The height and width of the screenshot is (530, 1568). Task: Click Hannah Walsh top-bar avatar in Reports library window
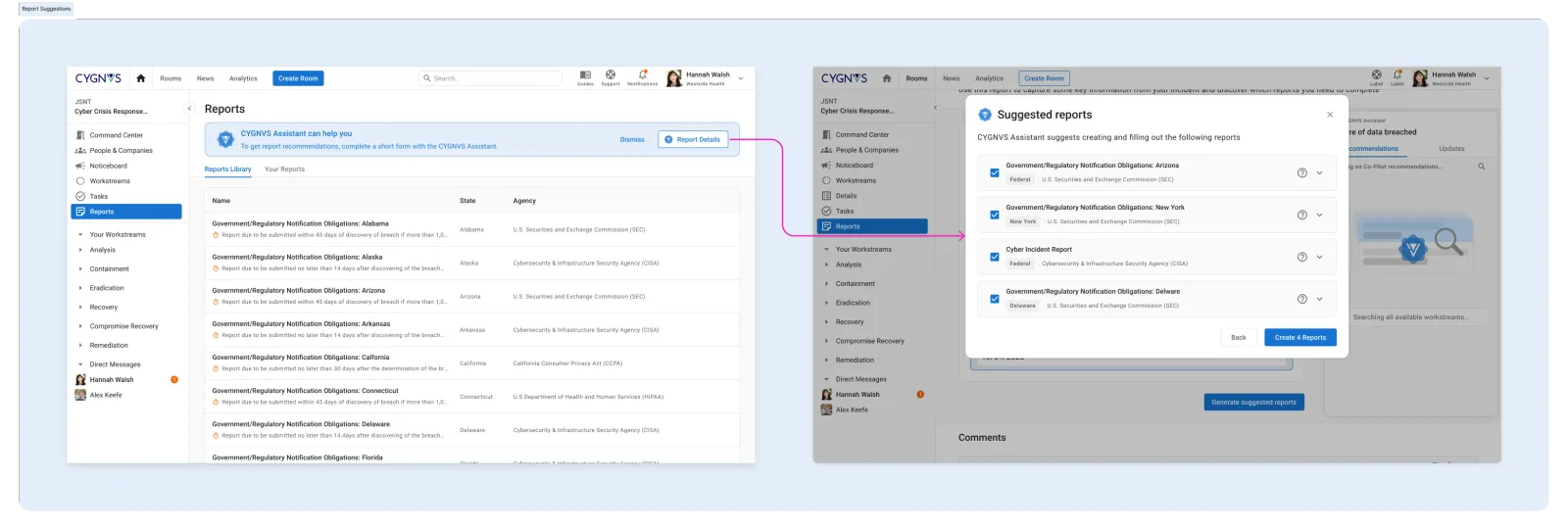click(x=674, y=78)
